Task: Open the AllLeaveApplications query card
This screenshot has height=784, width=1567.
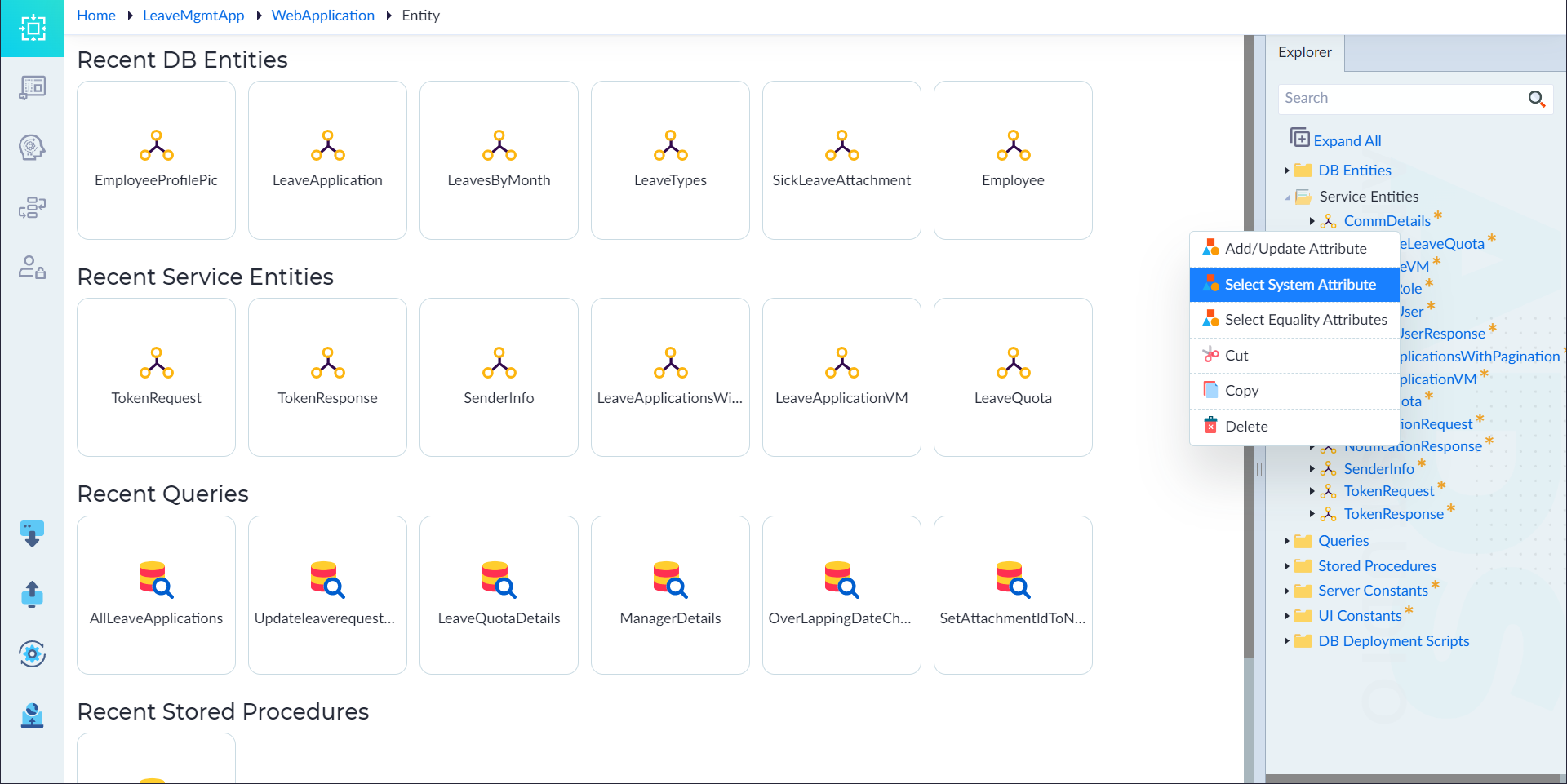Action: click(156, 595)
